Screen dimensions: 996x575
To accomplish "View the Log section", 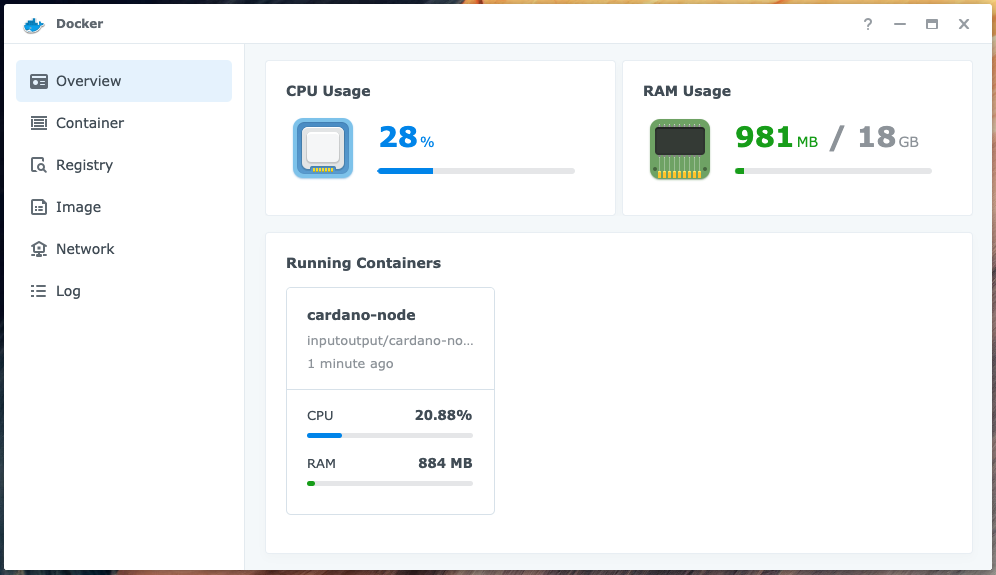I will (124, 290).
